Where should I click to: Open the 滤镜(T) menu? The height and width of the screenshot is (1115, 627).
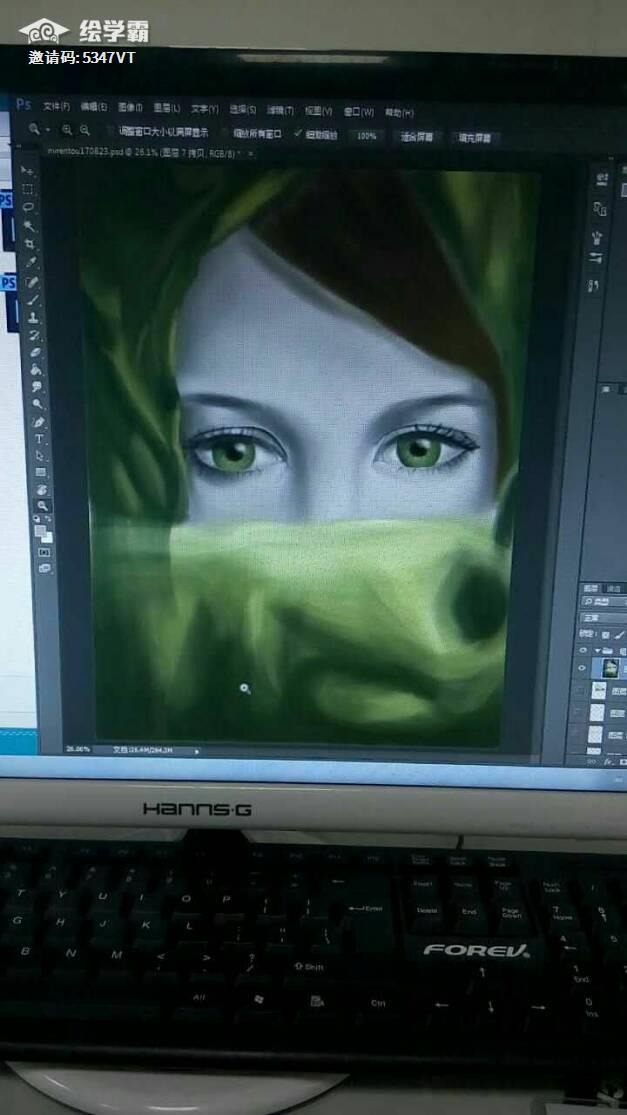(280, 110)
